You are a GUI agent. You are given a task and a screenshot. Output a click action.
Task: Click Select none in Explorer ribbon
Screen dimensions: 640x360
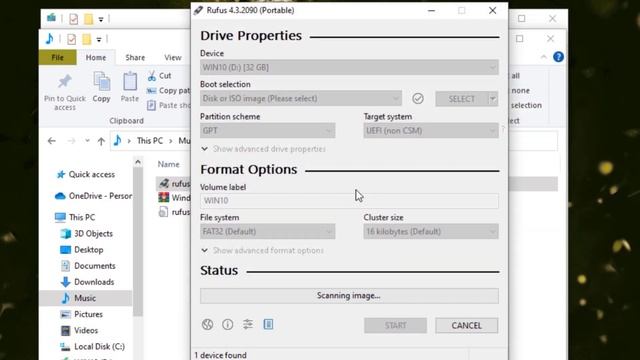point(520,91)
